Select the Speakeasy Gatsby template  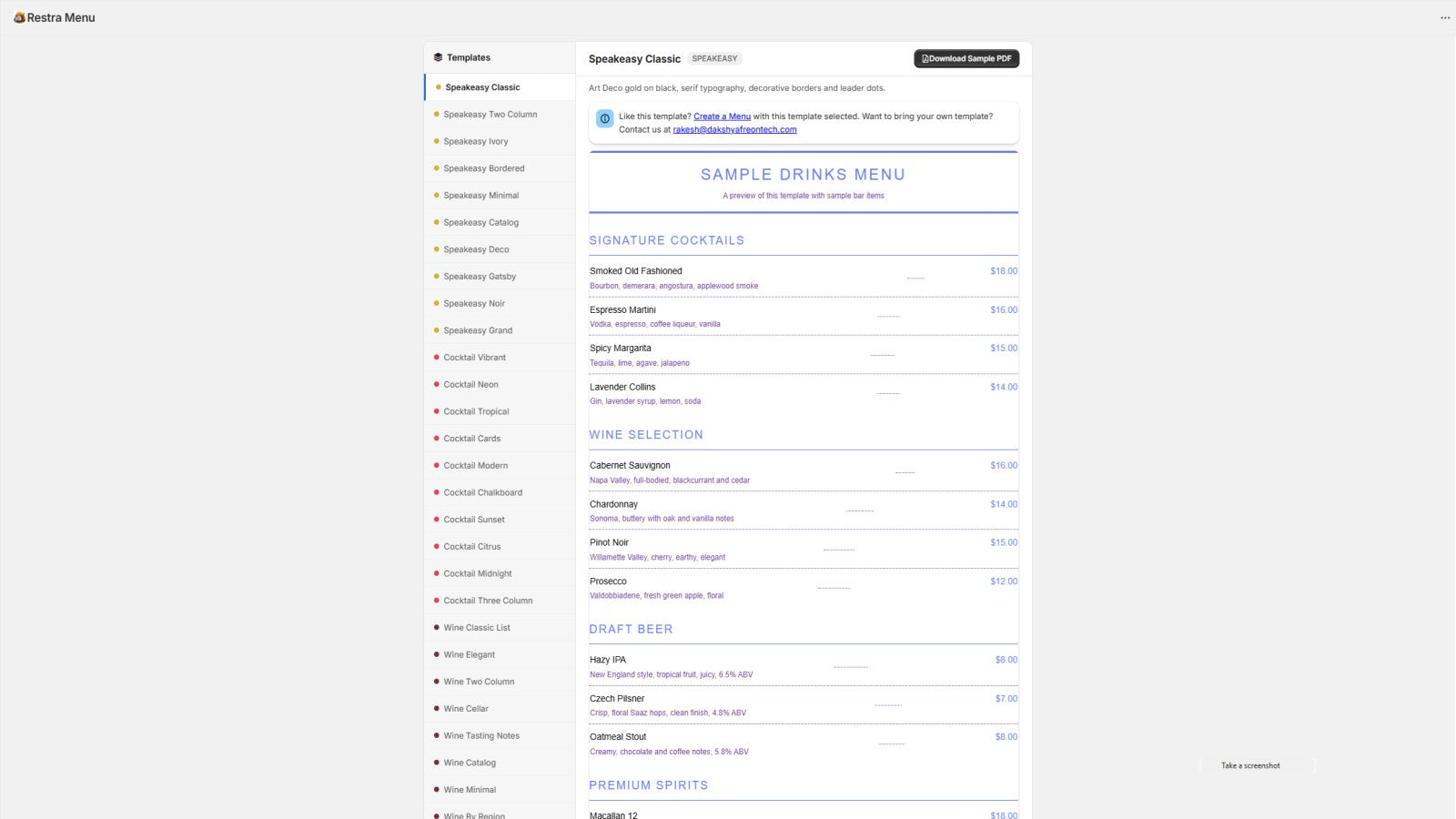pyautogui.click(x=478, y=276)
